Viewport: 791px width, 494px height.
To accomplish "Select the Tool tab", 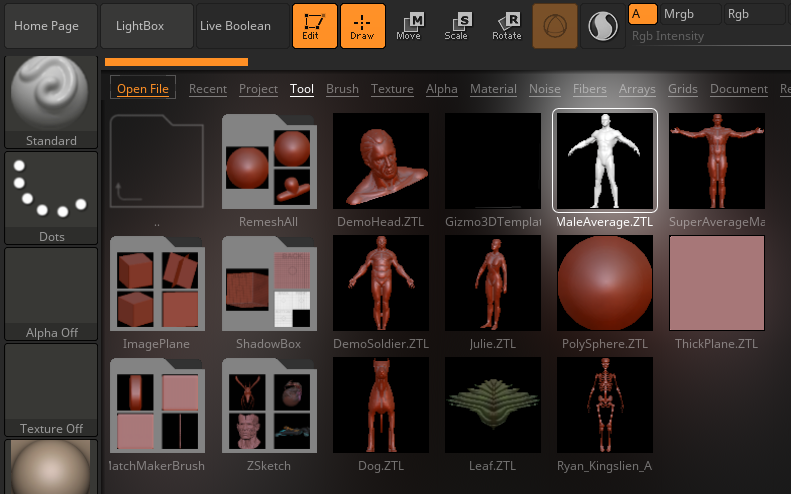I will point(302,89).
